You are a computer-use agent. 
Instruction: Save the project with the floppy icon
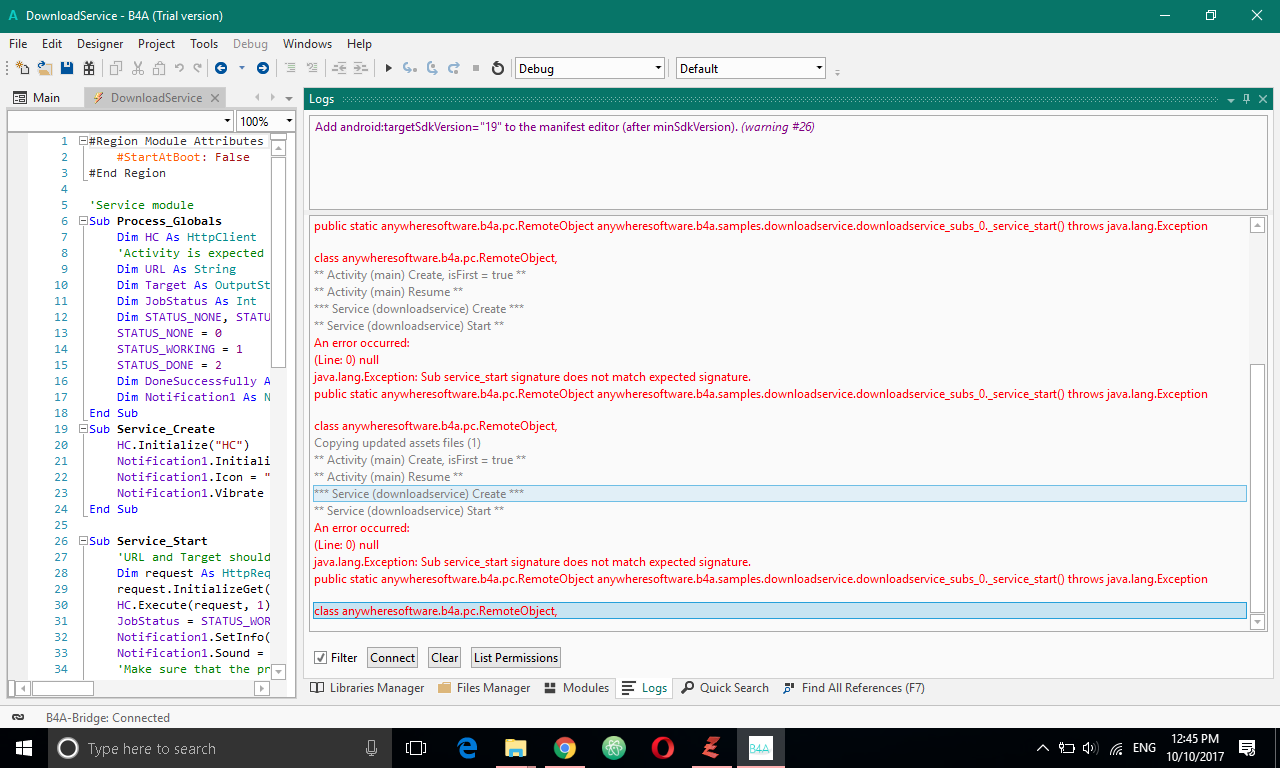point(67,68)
